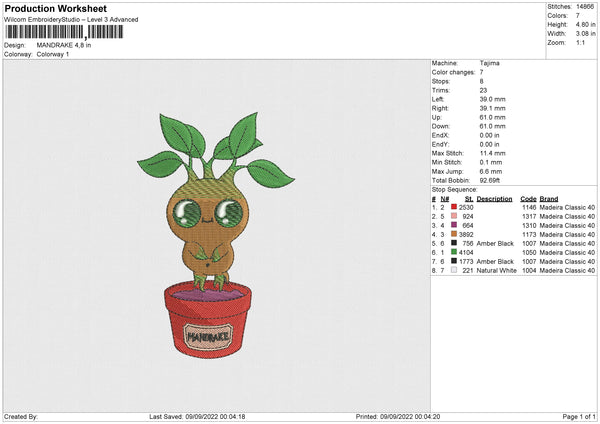The width and height of the screenshot is (600, 424).
Task: Click the "Production Worksheet" title
Action: click(56, 8)
